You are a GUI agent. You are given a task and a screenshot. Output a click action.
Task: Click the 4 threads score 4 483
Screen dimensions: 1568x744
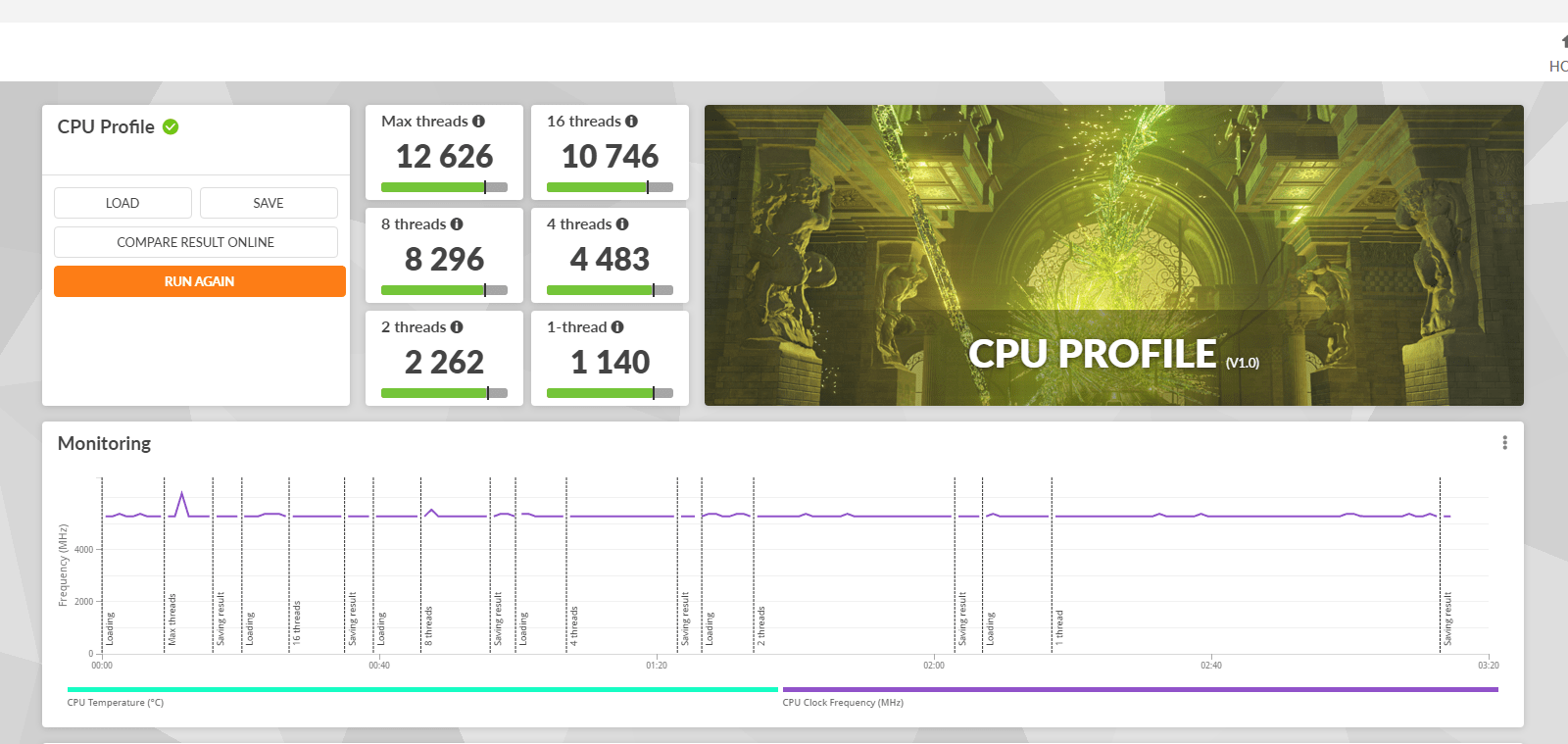pos(610,259)
